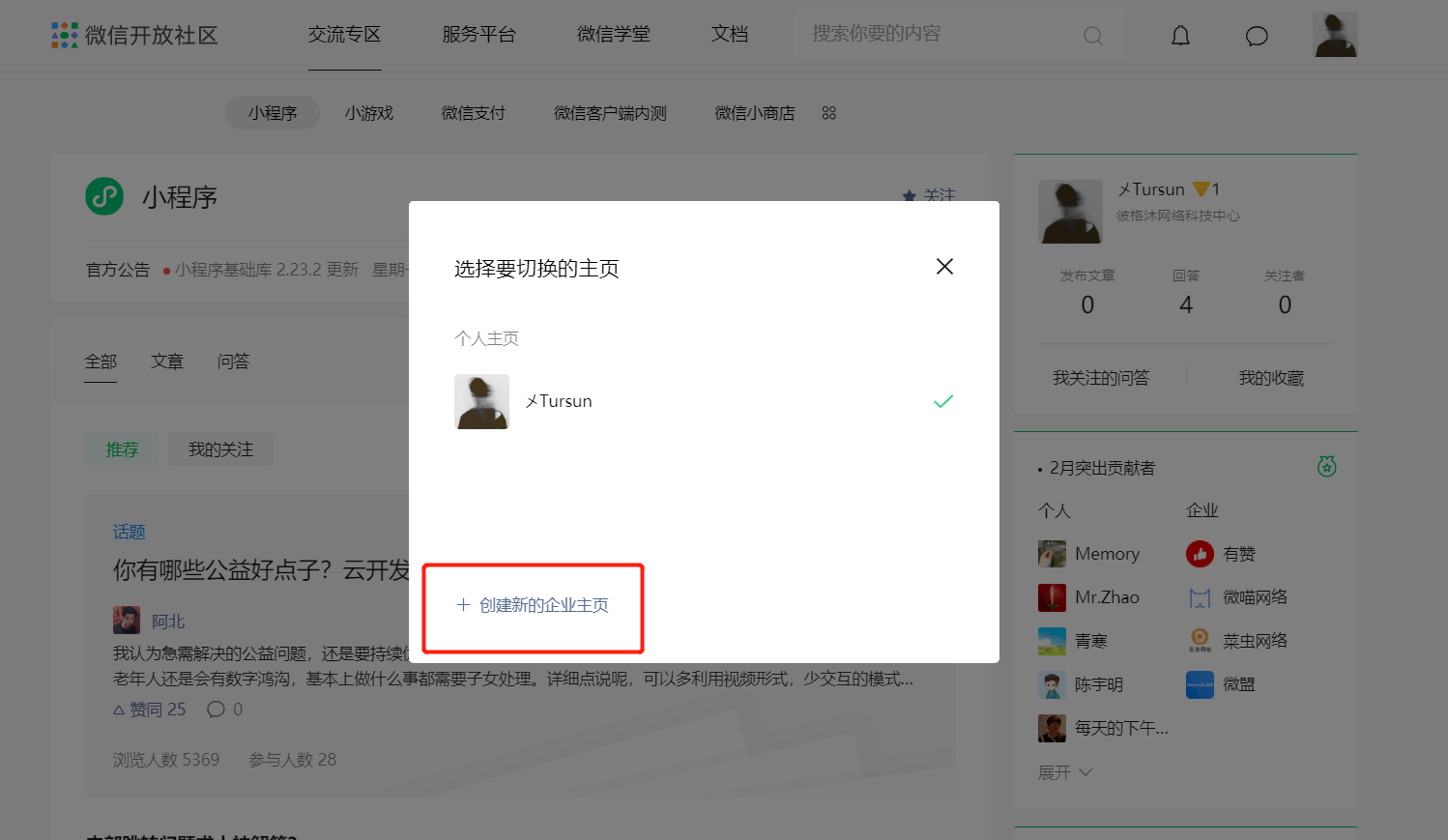Click Tursun avatar in the dialog
This screenshot has height=840, width=1448.
[481, 401]
